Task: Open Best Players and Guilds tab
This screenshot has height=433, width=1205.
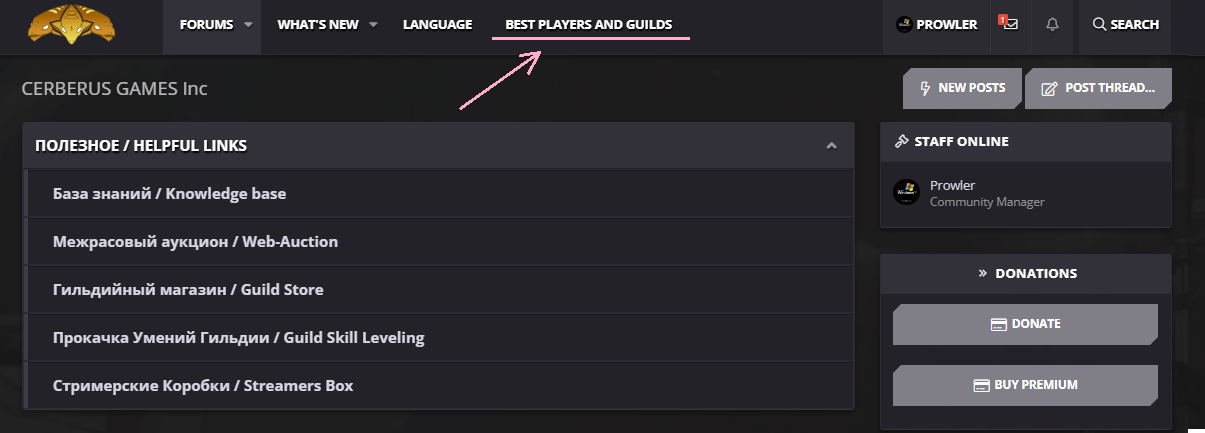Action: pos(589,25)
